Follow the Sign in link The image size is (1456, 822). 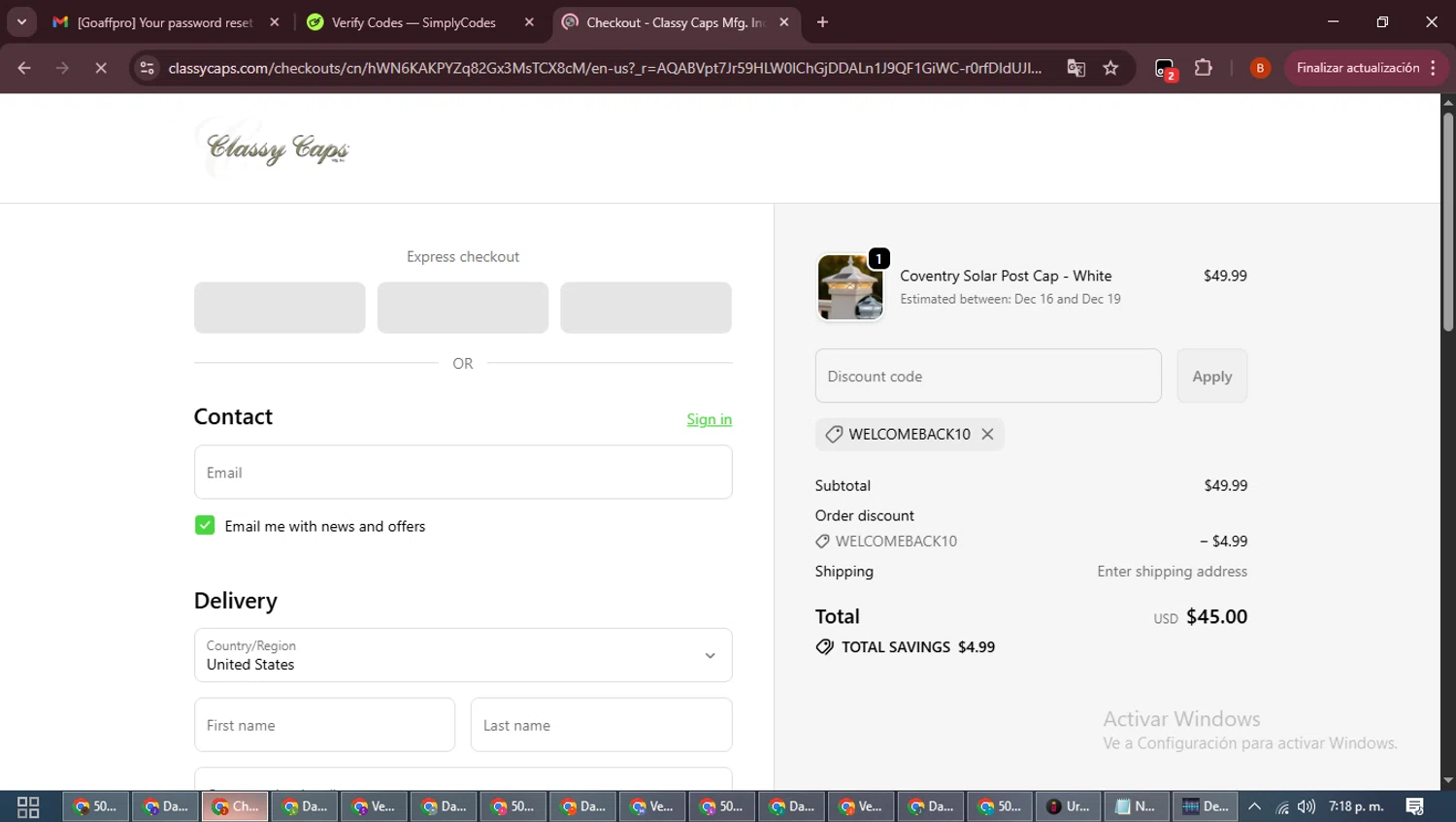click(710, 419)
